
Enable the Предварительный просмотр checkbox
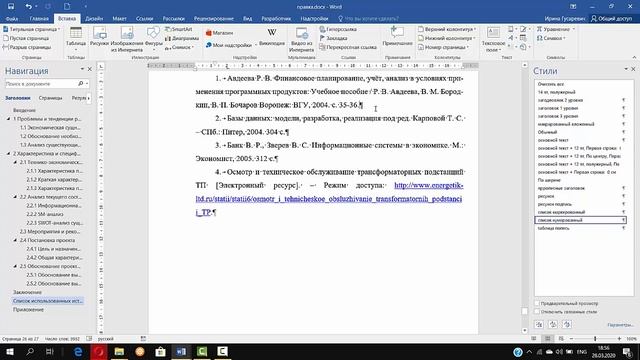[537, 304]
